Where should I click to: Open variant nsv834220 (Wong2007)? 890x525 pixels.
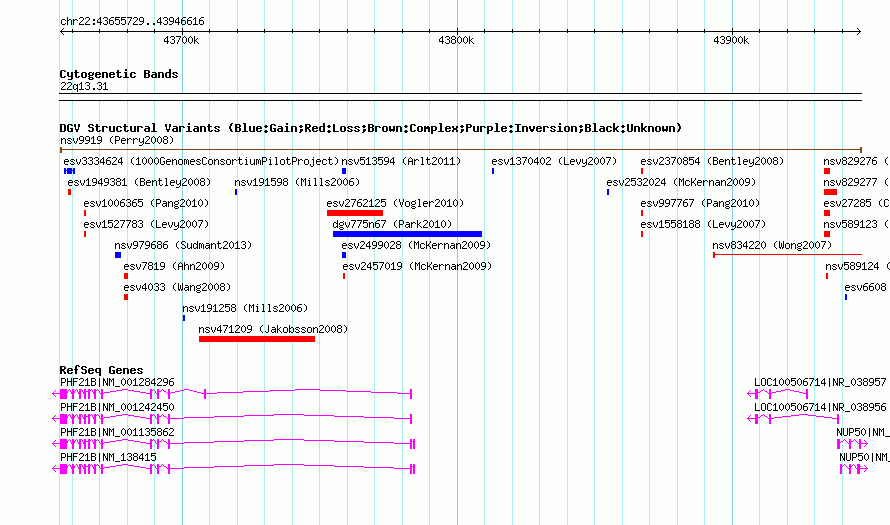[x=772, y=245]
